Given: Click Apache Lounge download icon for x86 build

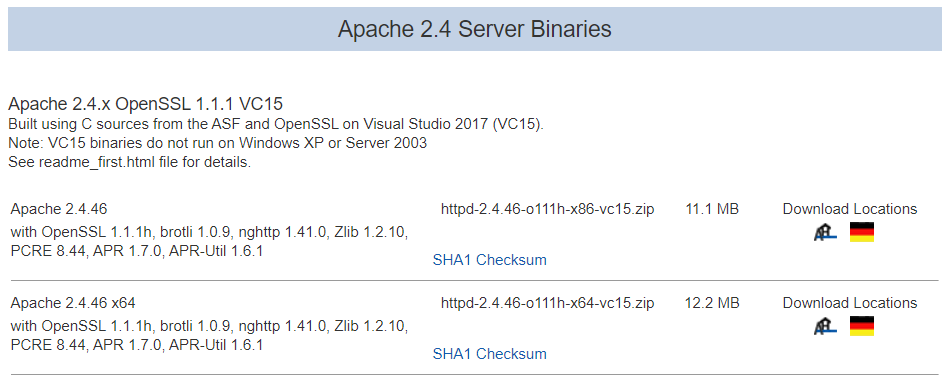Looking at the screenshot, I should 825,232.
